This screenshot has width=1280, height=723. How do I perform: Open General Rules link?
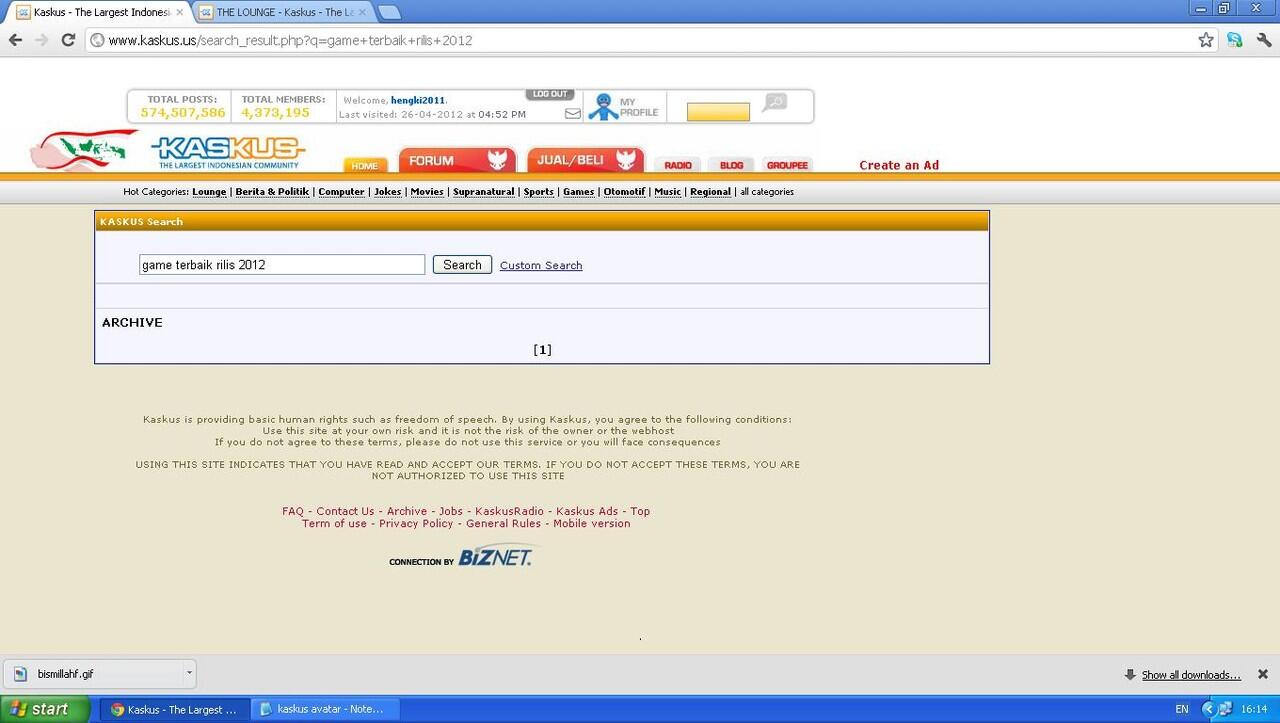(x=503, y=523)
